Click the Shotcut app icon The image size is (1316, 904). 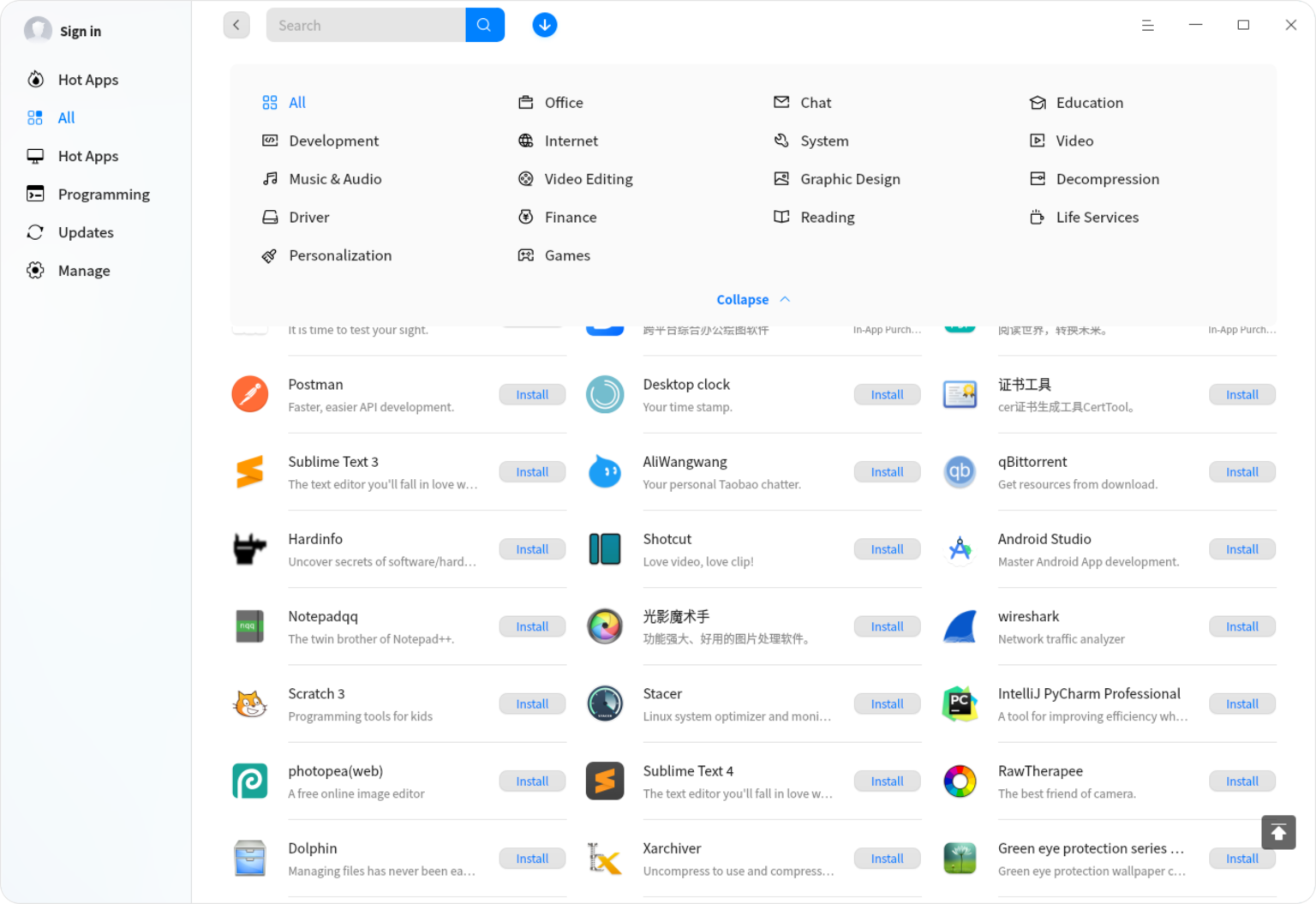(x=605, y=549)
